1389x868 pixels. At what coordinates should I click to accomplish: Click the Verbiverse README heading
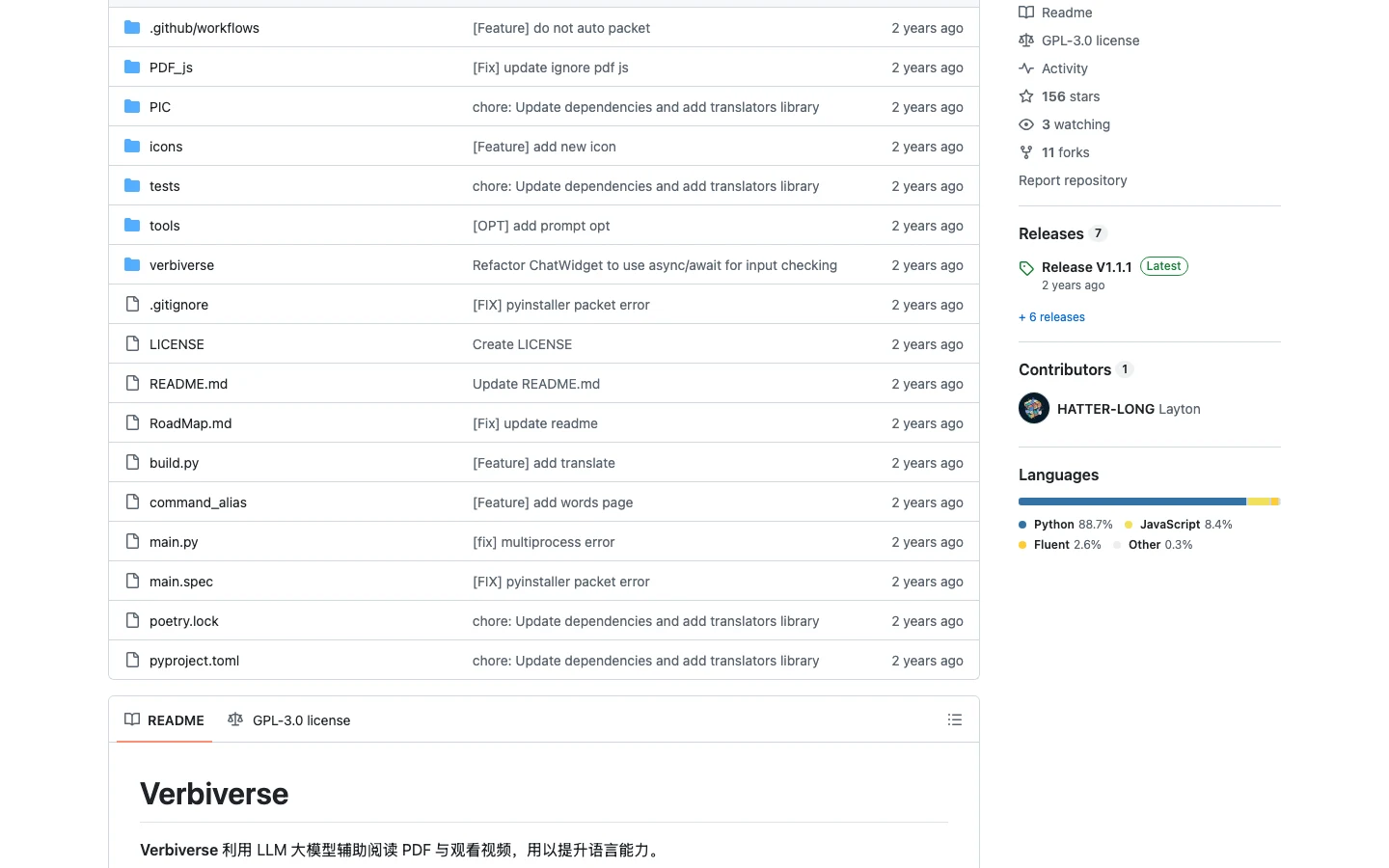click(214, 794)
